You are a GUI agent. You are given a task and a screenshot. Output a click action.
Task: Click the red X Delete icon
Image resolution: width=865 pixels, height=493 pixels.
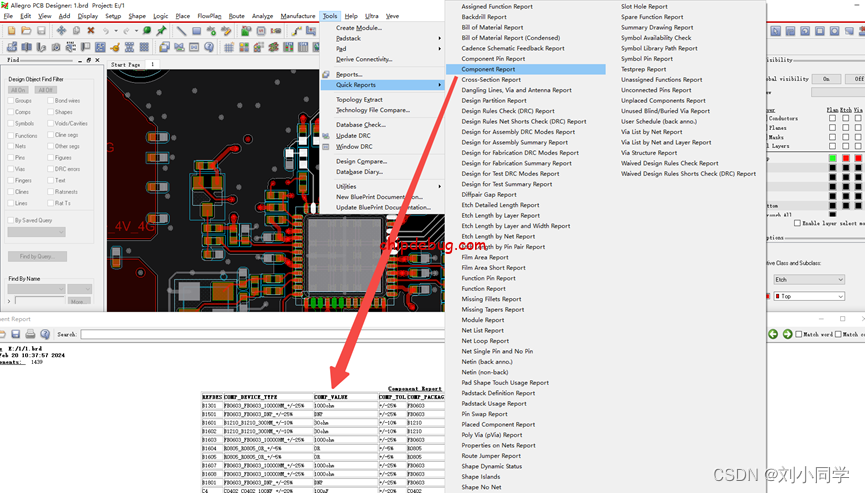[91, 31]
